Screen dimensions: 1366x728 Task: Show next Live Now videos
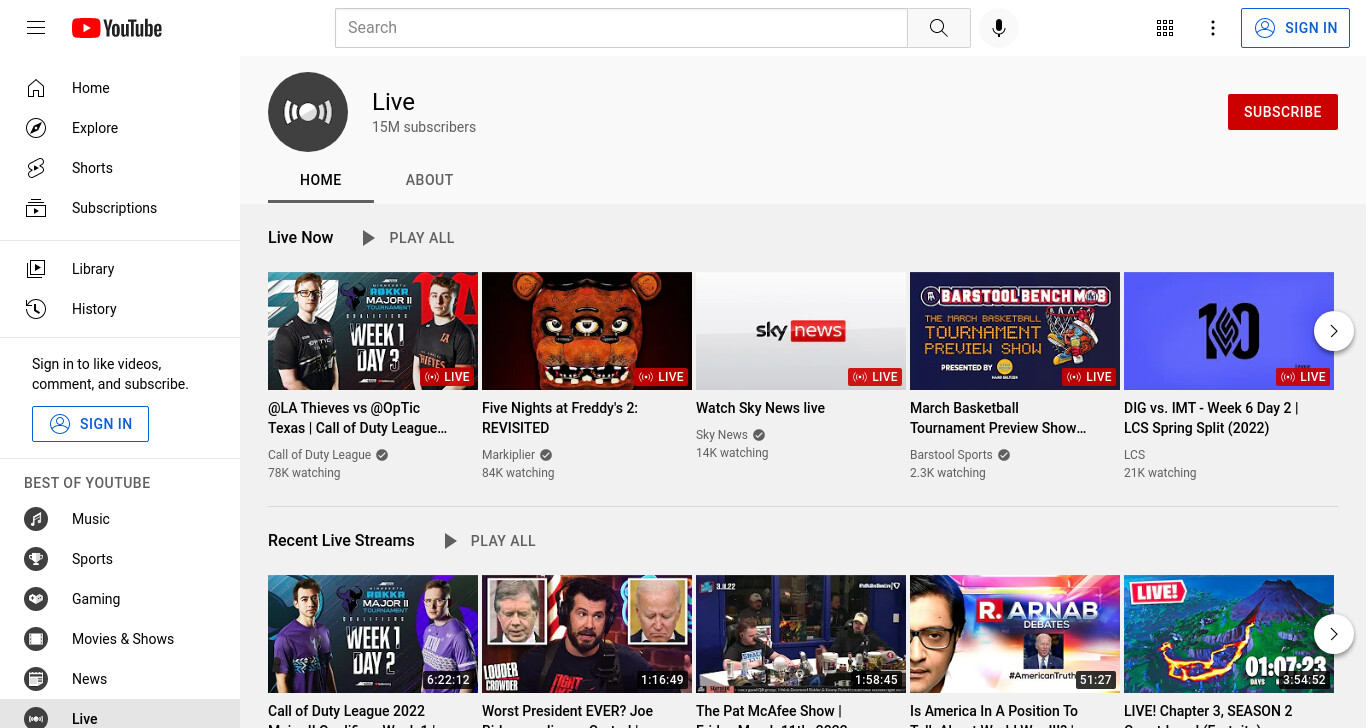(1334, 331)
